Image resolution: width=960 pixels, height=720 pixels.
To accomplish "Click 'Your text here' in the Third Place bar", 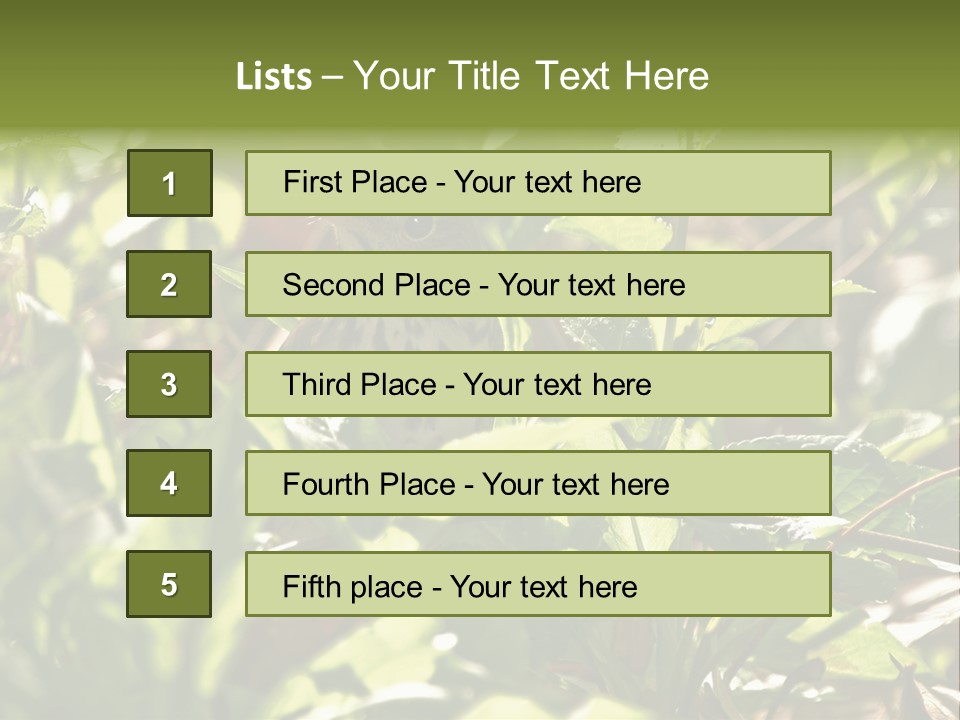I will click(x=557, y=385).
